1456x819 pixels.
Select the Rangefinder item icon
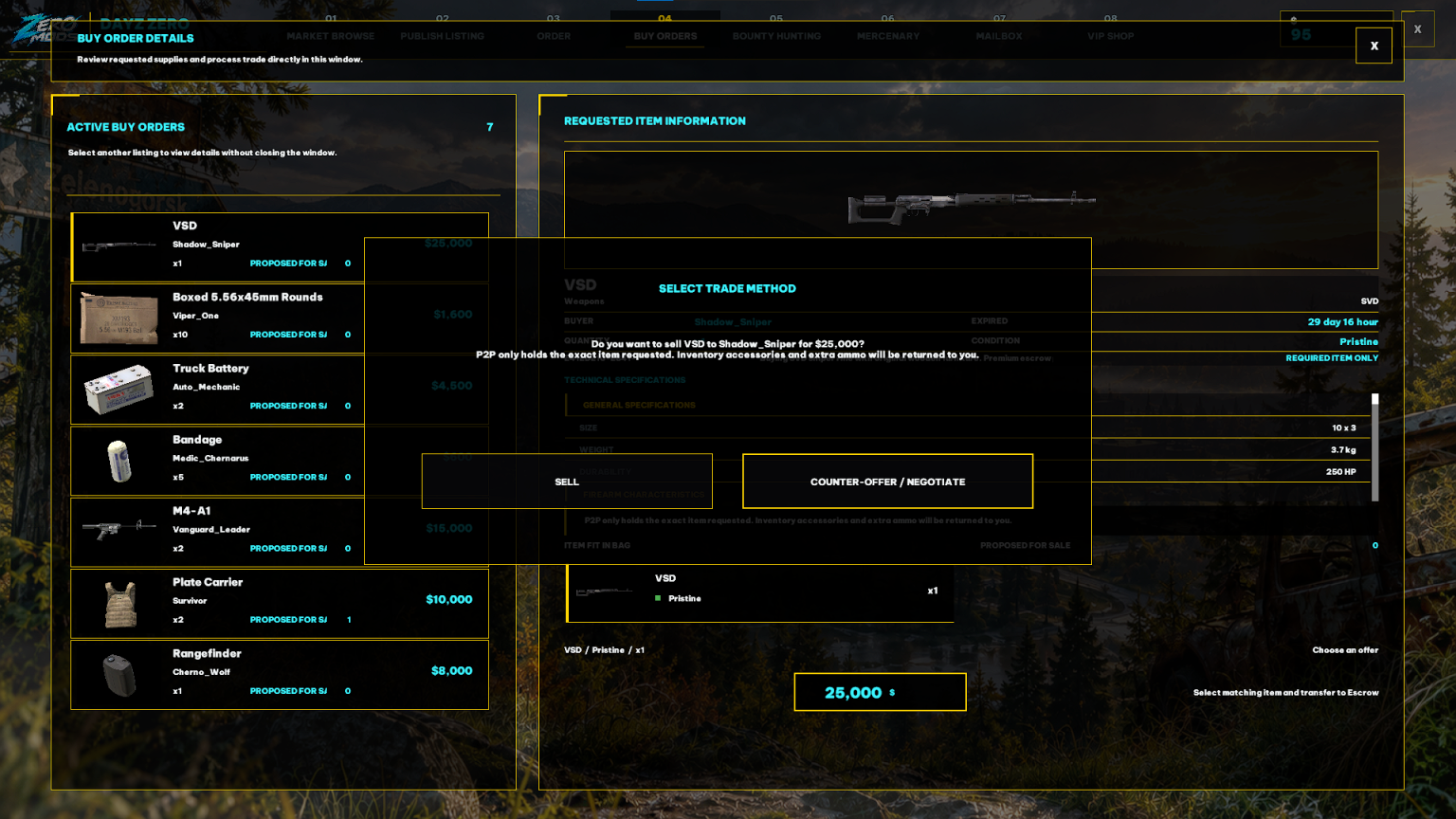[119, 676]
